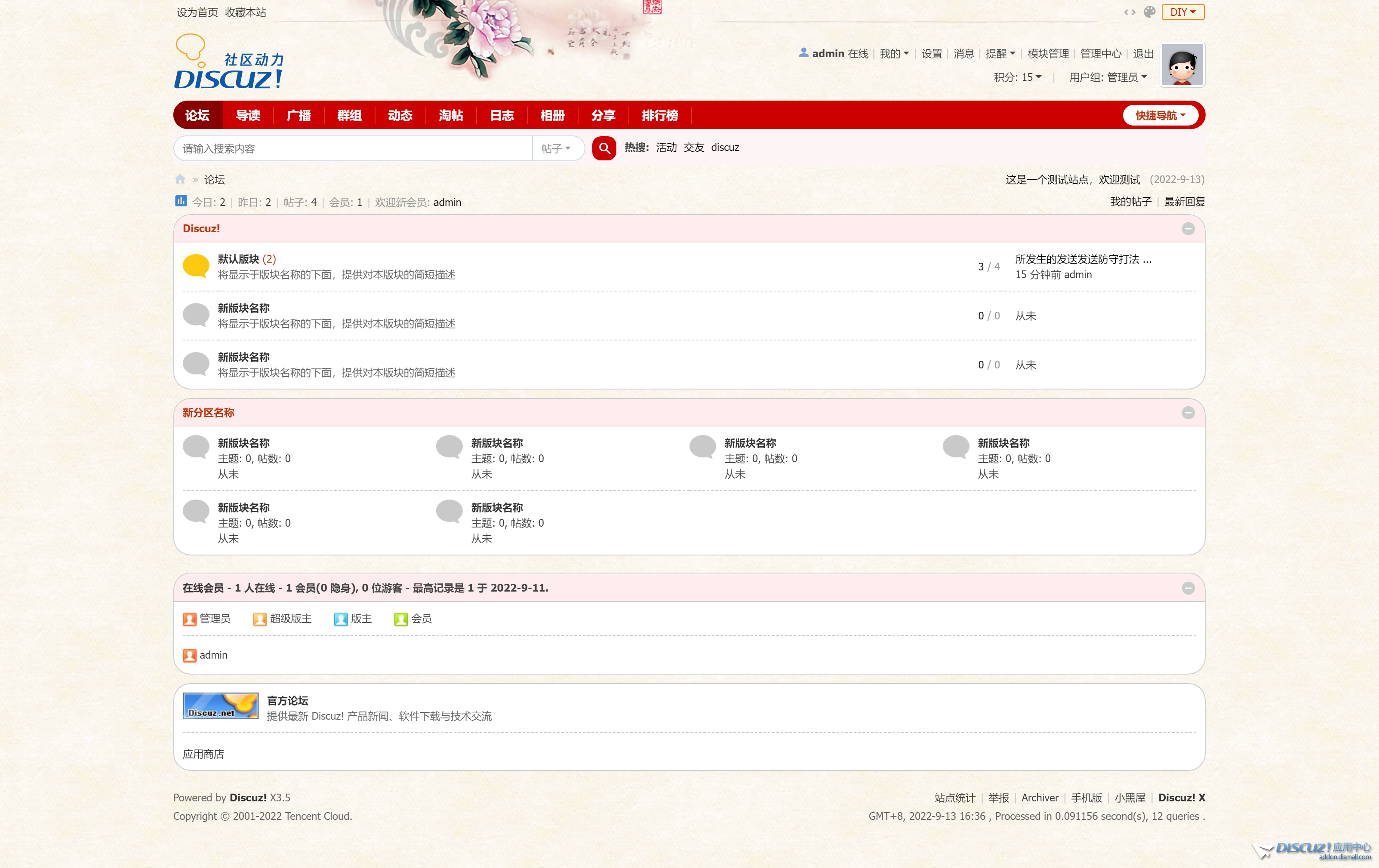Image resolution: width=1379 pixels, height=868 pixels.
Task: Select the 分享 navigation tab
Action: click(x=603, y=115)
